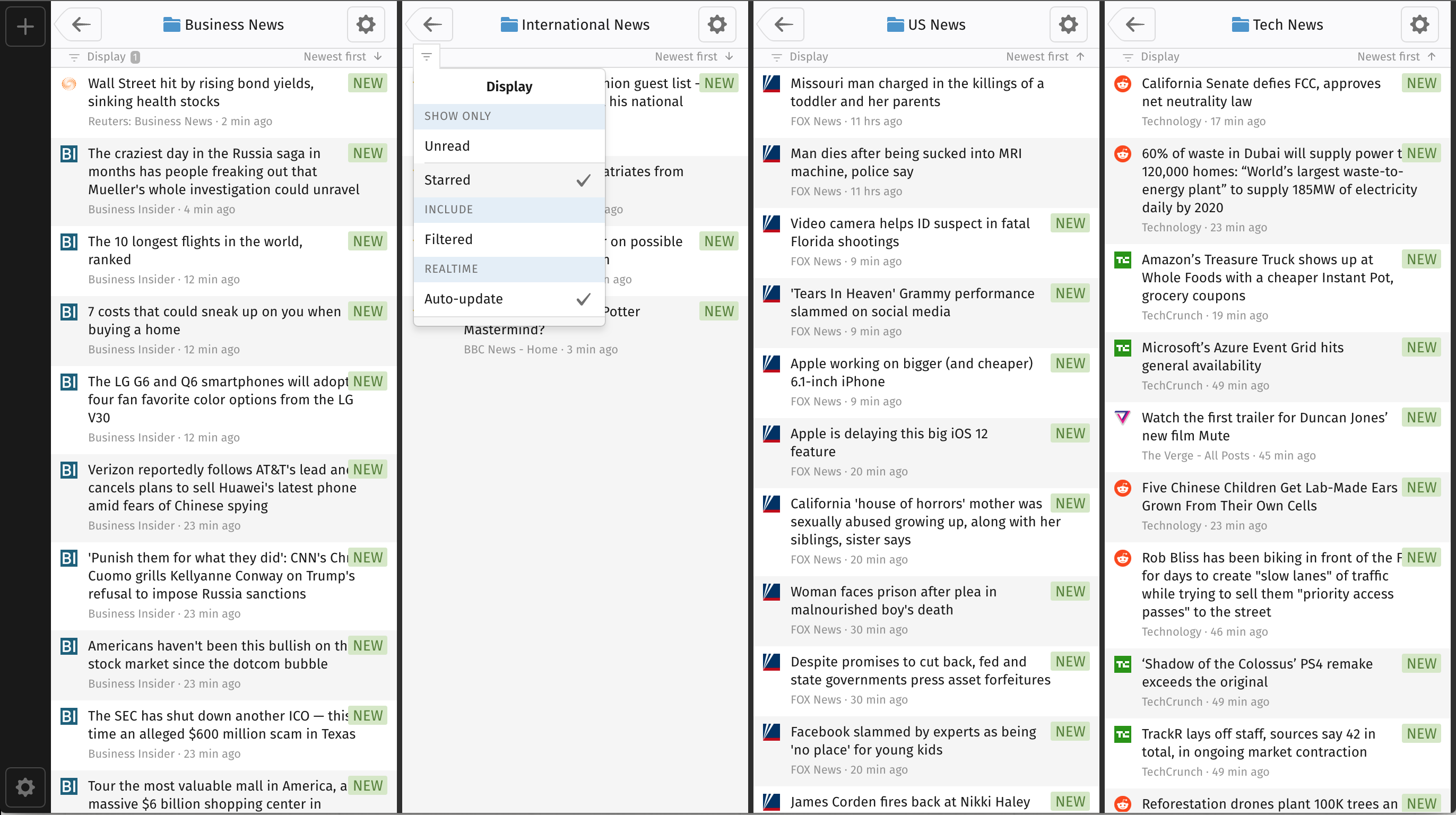Click the International News display filter icon

point(427,57)
